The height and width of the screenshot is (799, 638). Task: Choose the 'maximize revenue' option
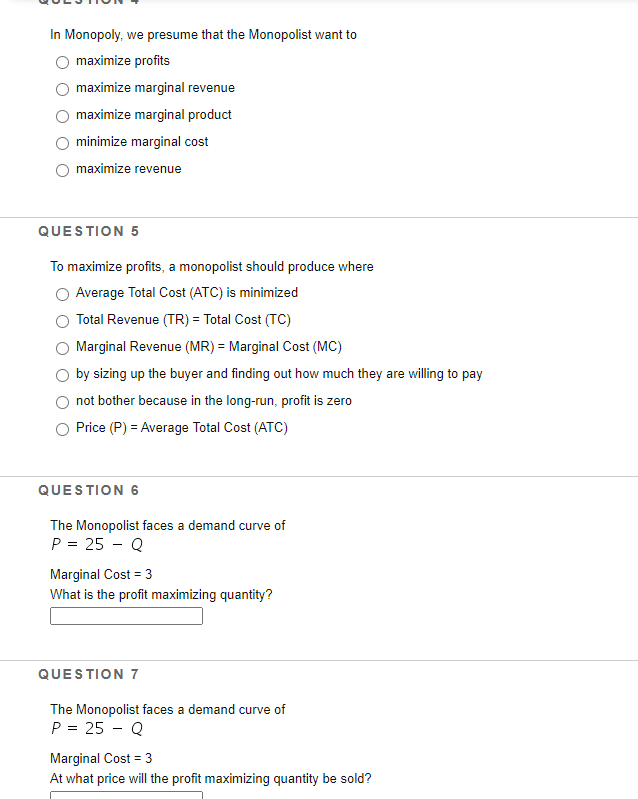point(62,170)
